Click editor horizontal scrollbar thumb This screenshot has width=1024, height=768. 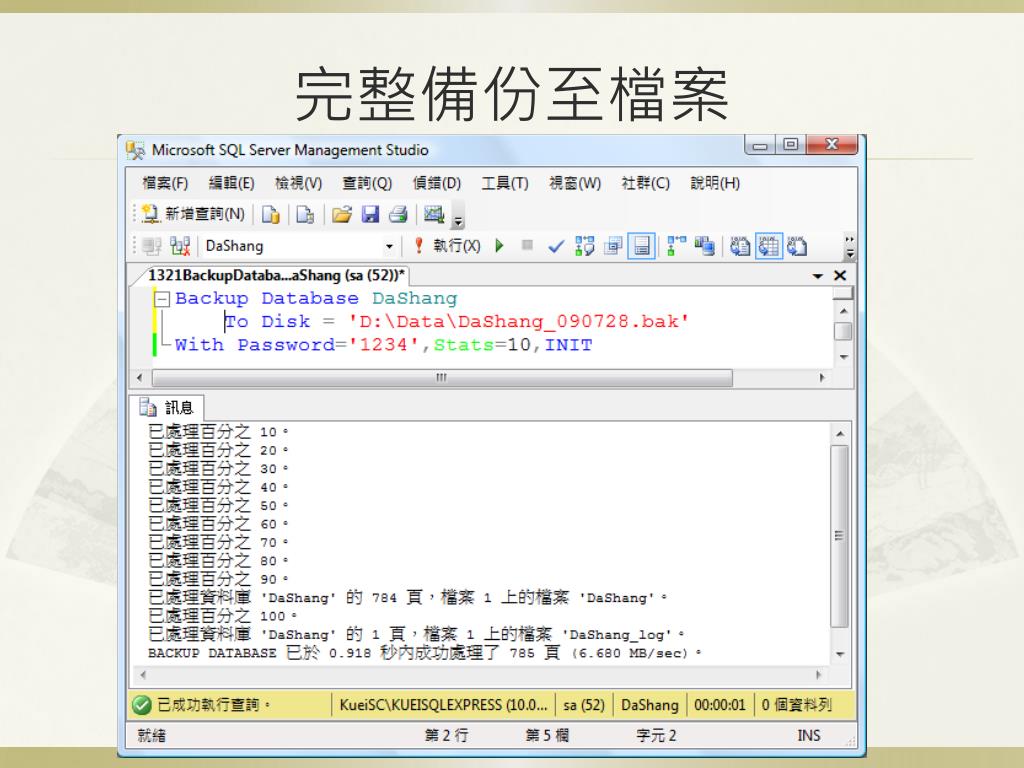tap(442, 377)
